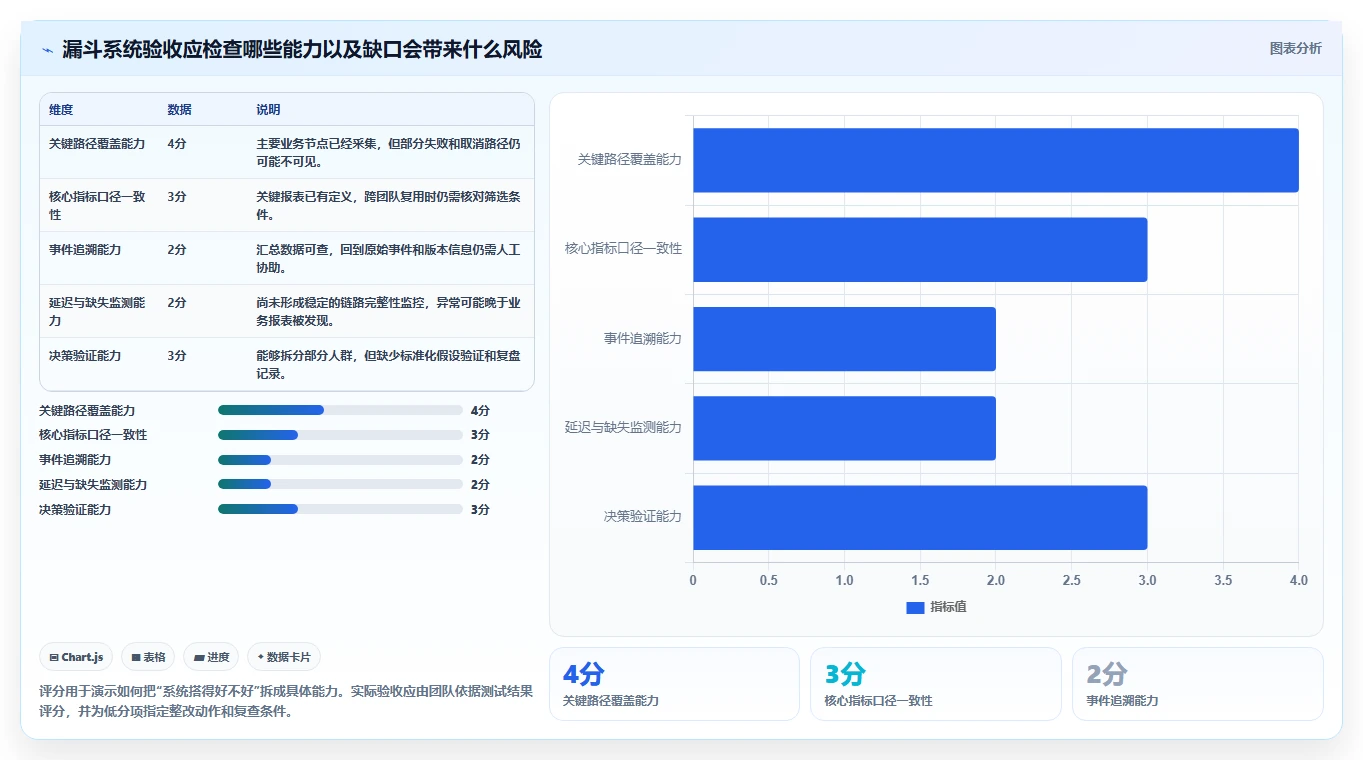Screen dimensions: 1363x760
Task: Click the 事件追溯能力 table row name
Action: [85, 250]
